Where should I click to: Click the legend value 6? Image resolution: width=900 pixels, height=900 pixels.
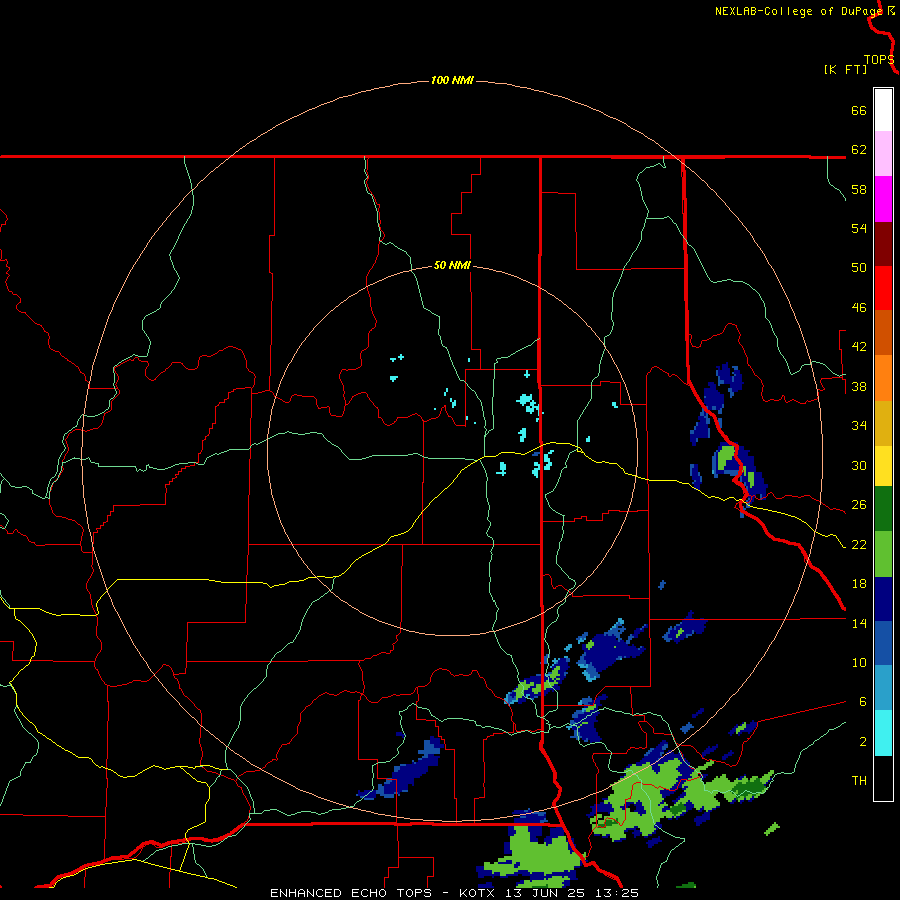tap(863, 701)
